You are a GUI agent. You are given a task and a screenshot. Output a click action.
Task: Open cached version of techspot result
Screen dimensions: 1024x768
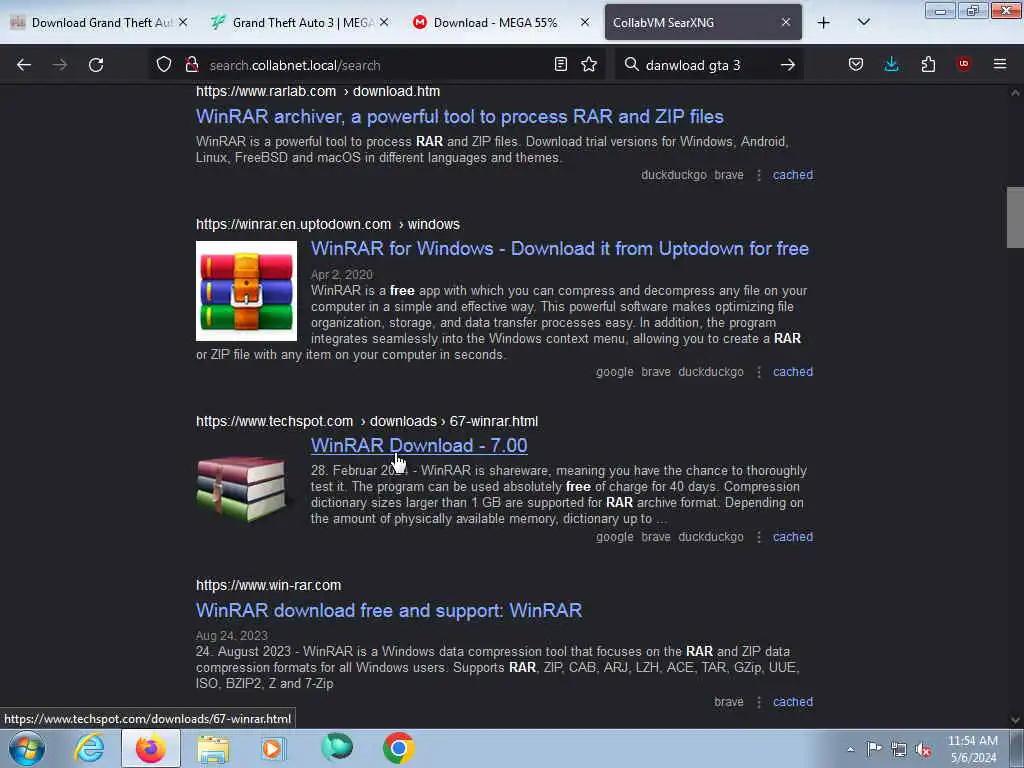[x=793, y=537]
